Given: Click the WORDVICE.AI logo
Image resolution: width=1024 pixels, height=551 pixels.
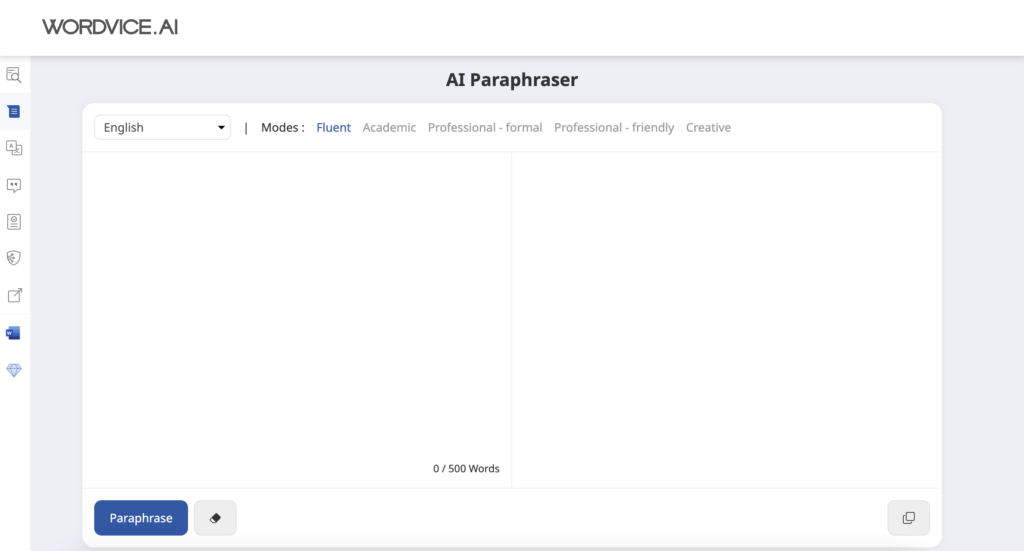Looking at the screenshot, I should click(110, 27).
